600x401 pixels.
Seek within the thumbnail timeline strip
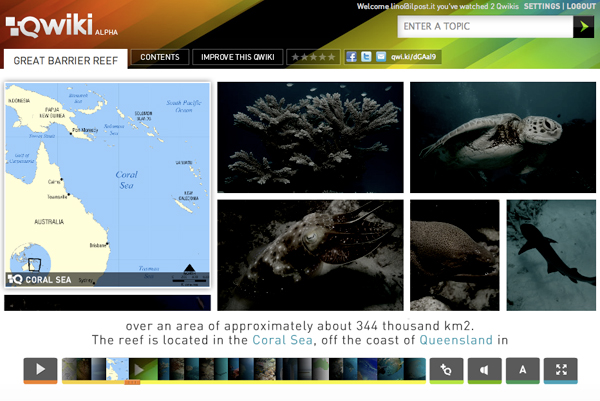click(x=244, y=370)
